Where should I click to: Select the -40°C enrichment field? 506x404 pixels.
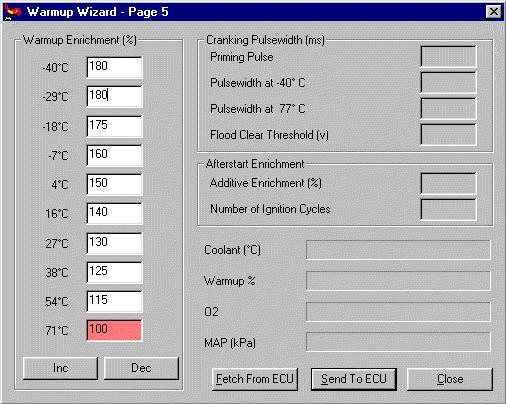[x=114, y=67]
